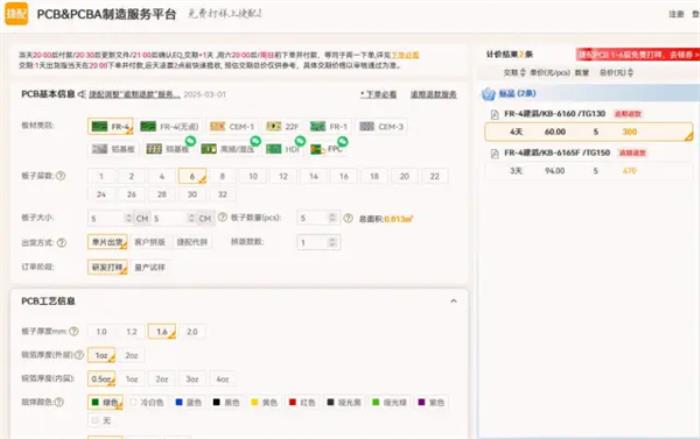
Task: Select 2oz outer copper thickness
Action: [x=131, y=355]
